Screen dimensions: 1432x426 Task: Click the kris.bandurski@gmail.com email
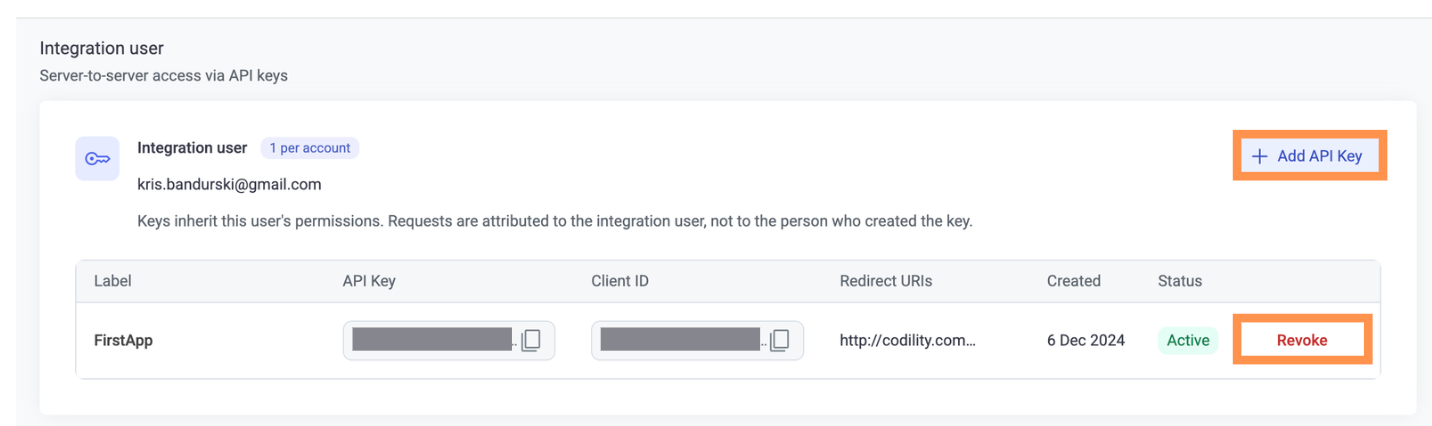(x=229, y=185)
